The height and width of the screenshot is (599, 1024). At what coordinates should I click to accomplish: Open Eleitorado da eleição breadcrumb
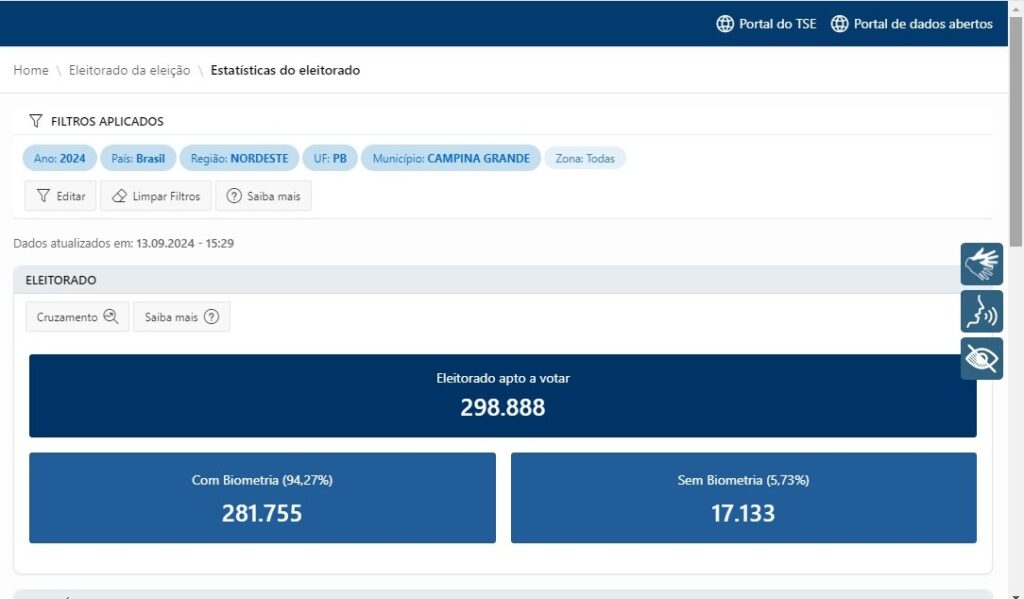point(129,70)
